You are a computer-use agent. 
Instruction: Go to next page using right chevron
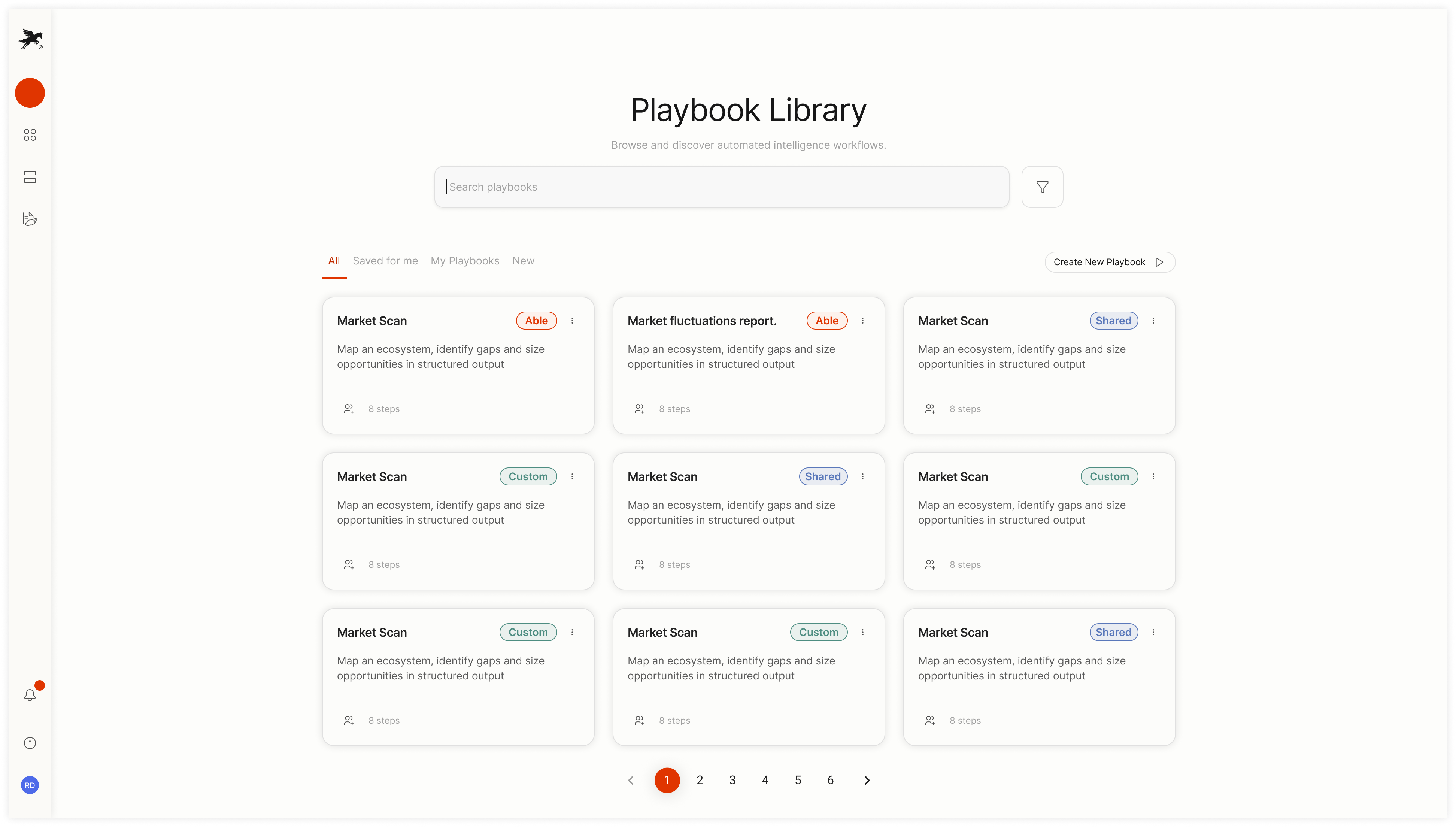click(867, 781)
